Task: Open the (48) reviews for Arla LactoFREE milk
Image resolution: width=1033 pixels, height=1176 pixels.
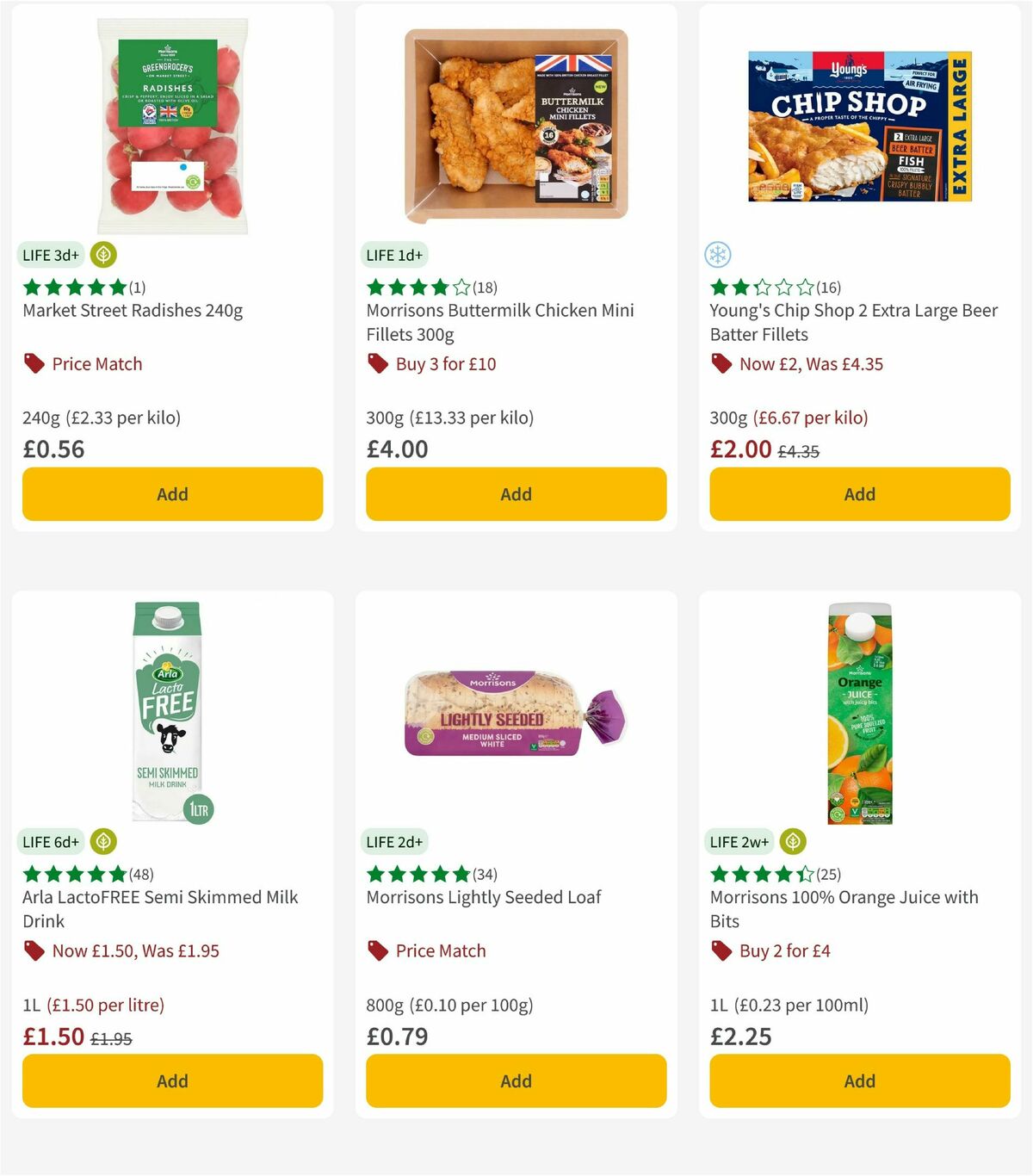Action: click(140, 874)
